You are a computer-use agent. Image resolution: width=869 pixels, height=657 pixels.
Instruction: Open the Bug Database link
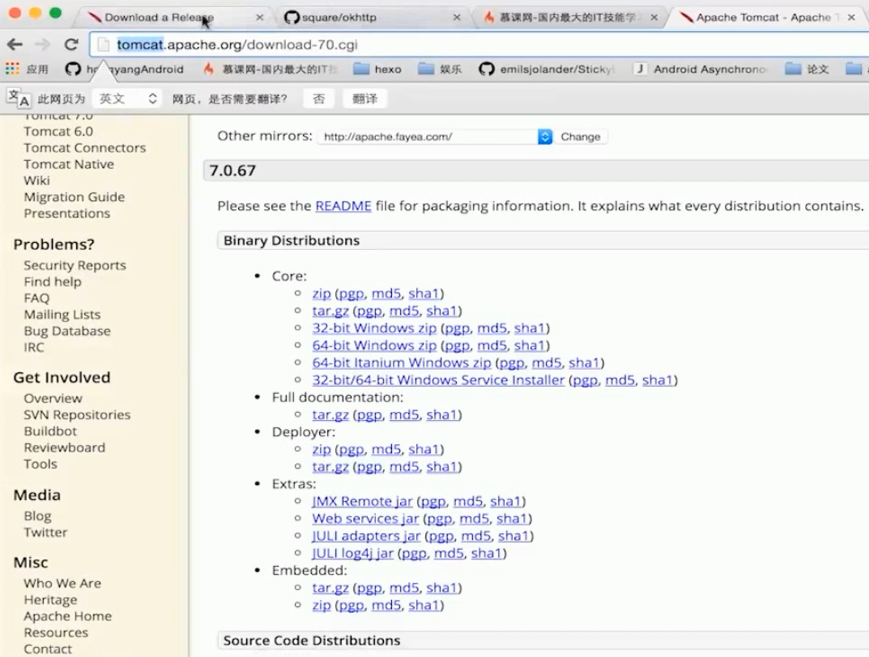click(67, 331)
